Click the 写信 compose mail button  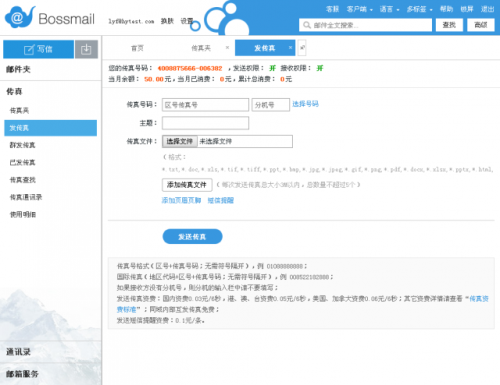pyautogui.click(x=38, y=49)
